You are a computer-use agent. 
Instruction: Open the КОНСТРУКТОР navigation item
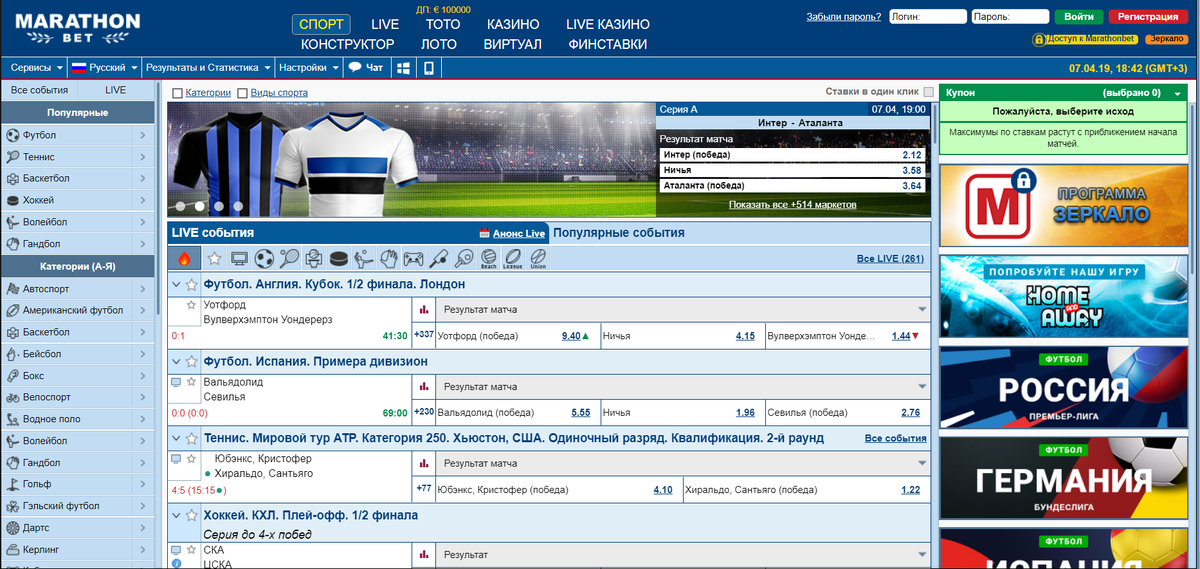[x=347, y=44]
